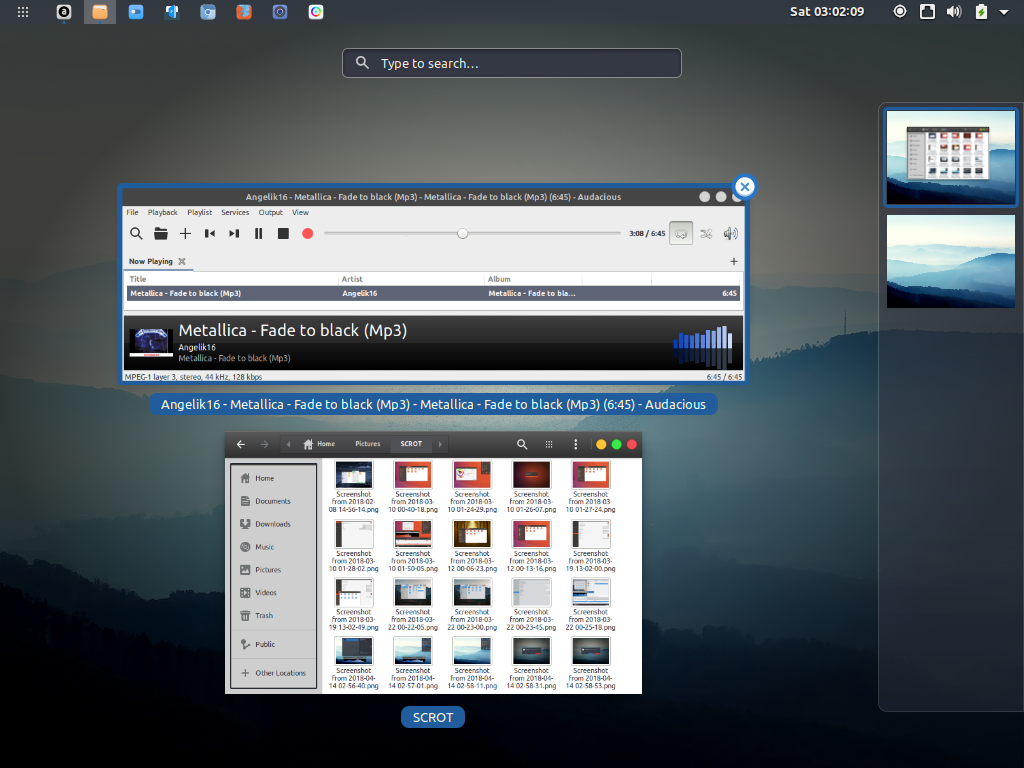Screen dimensions: 1024x768
Task: Click the open files folder icon in Audacious
Action: click(x=161, y=233)
